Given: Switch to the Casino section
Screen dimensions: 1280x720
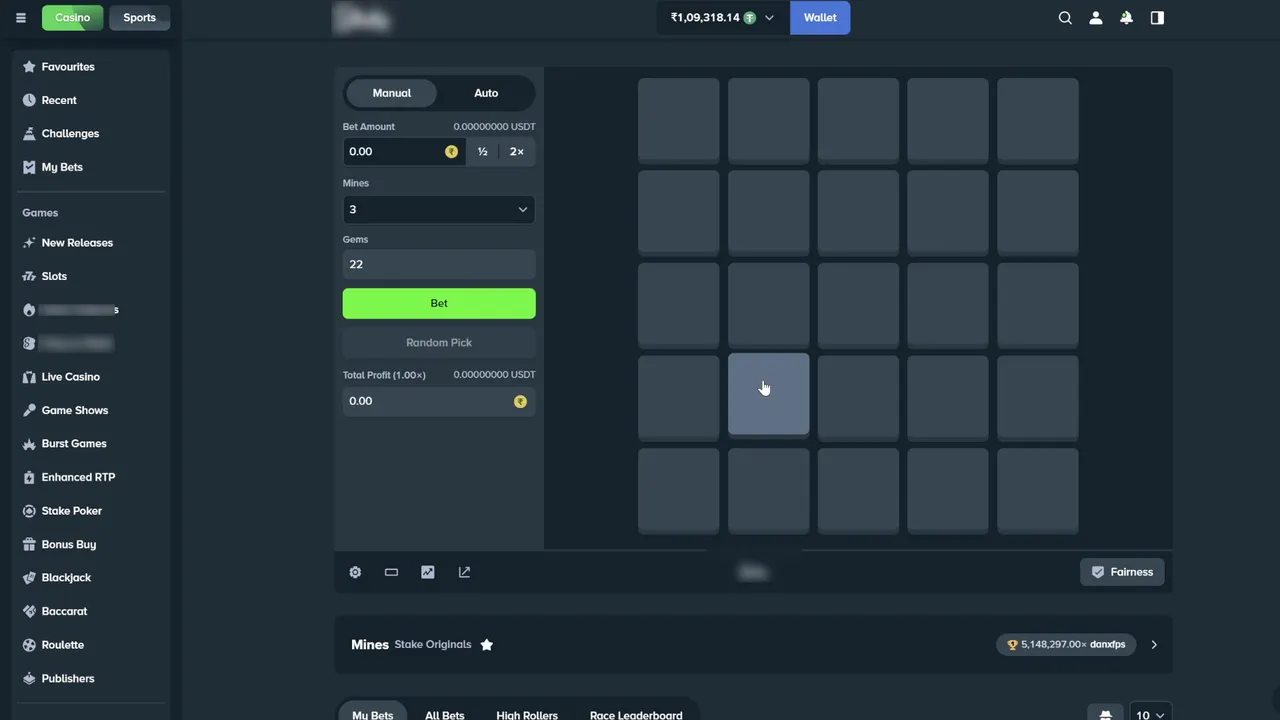Looking at the screenshot, I should point(72,18).
